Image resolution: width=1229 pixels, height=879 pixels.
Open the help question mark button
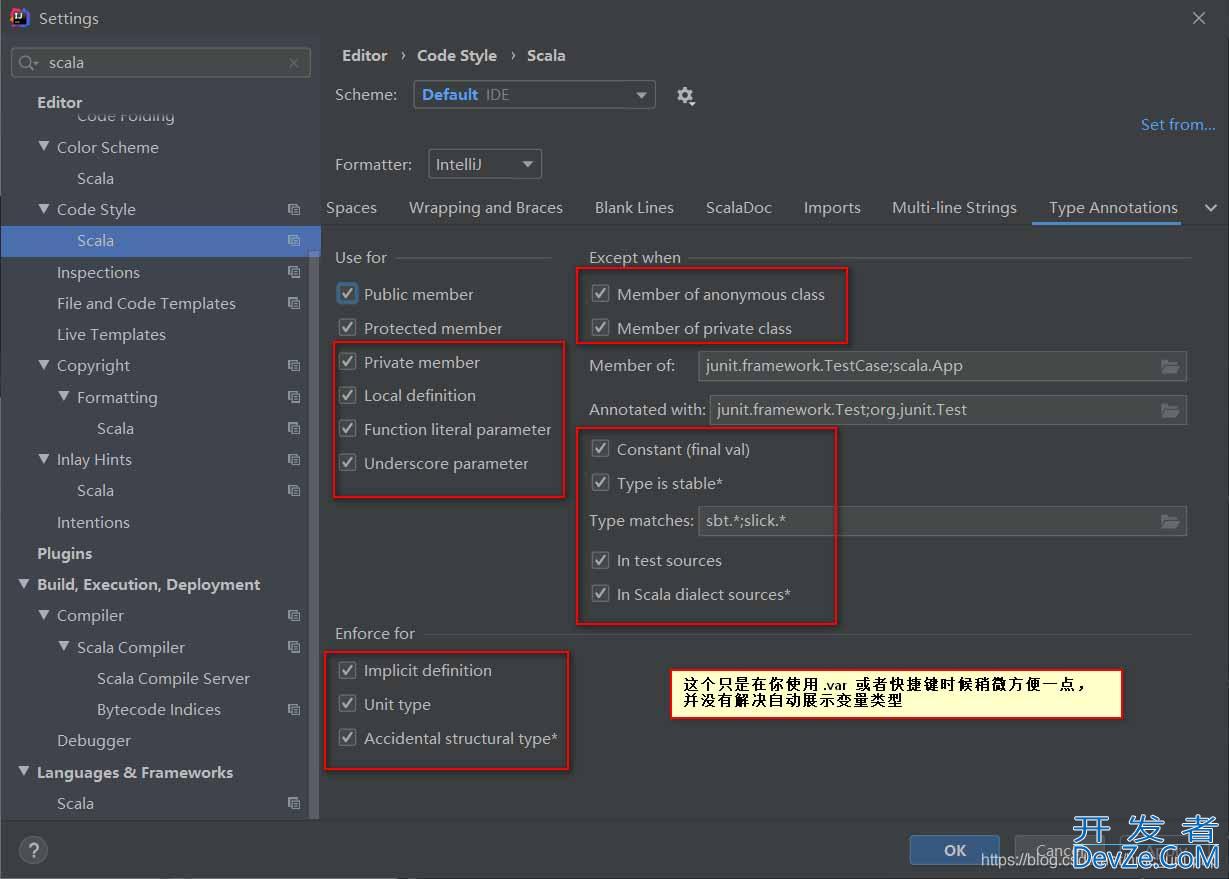[x=34, y=850]
